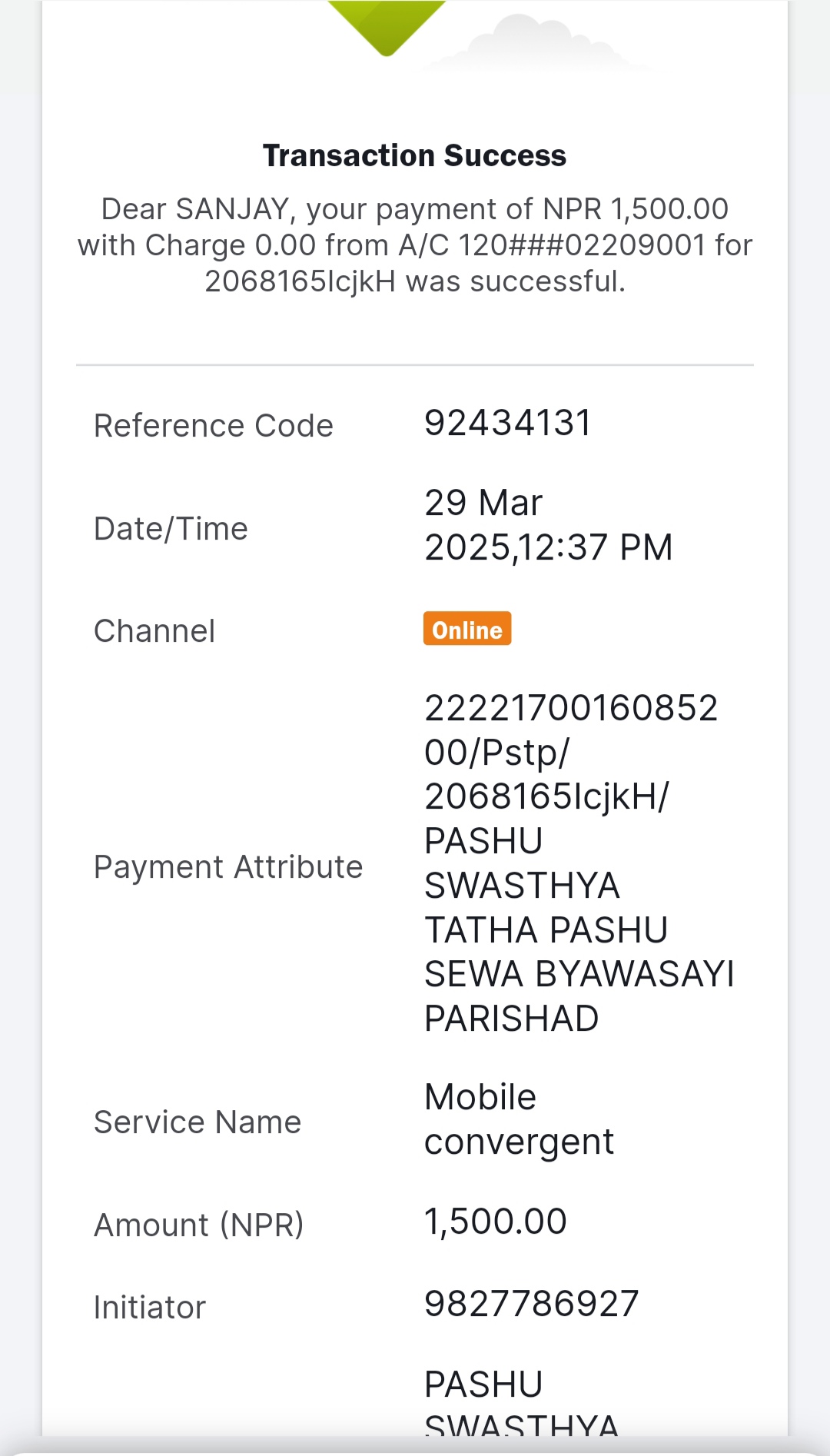
Task: Tap the payment attribute number 2222170016085200
Action: (571, 730)
